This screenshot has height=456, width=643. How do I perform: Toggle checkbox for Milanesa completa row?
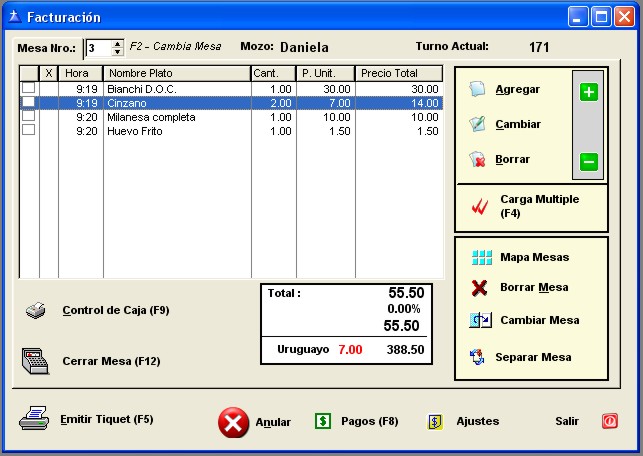(x=28, y=117)
